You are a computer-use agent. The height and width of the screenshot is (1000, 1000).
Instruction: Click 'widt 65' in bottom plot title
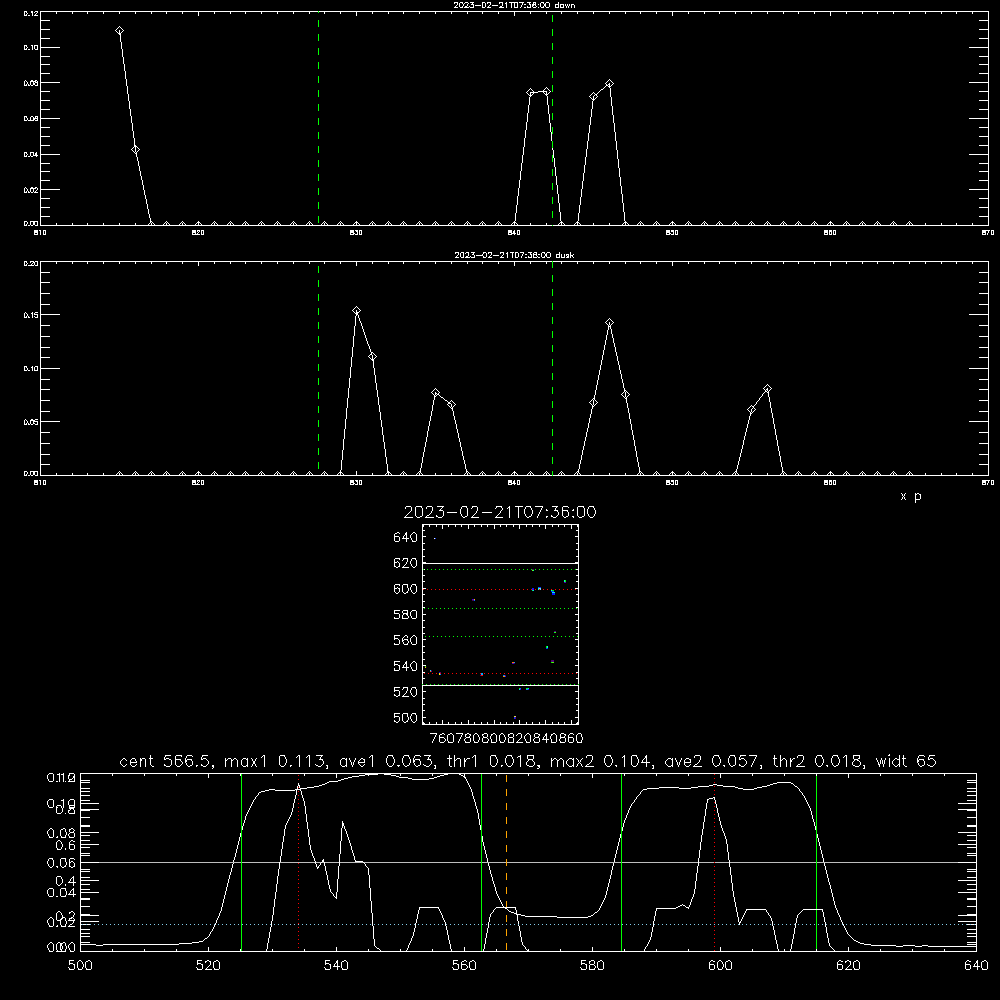(906, 761)
